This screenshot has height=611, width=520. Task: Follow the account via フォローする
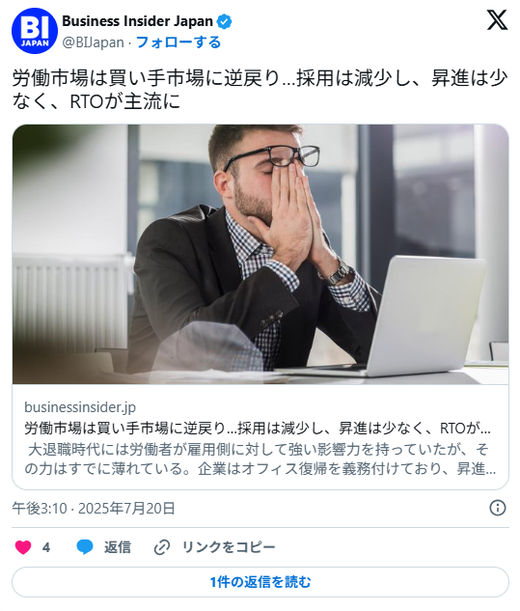click(178, 42)
